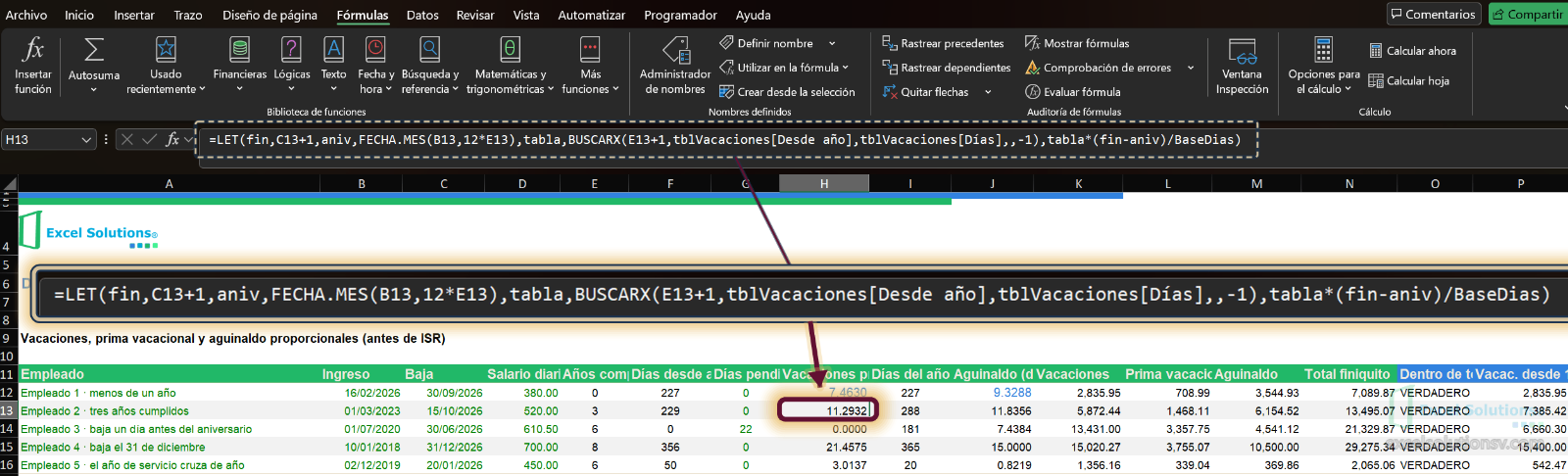
Task: Open Opciones para el cálculo
Action: tap(1324, 65)
